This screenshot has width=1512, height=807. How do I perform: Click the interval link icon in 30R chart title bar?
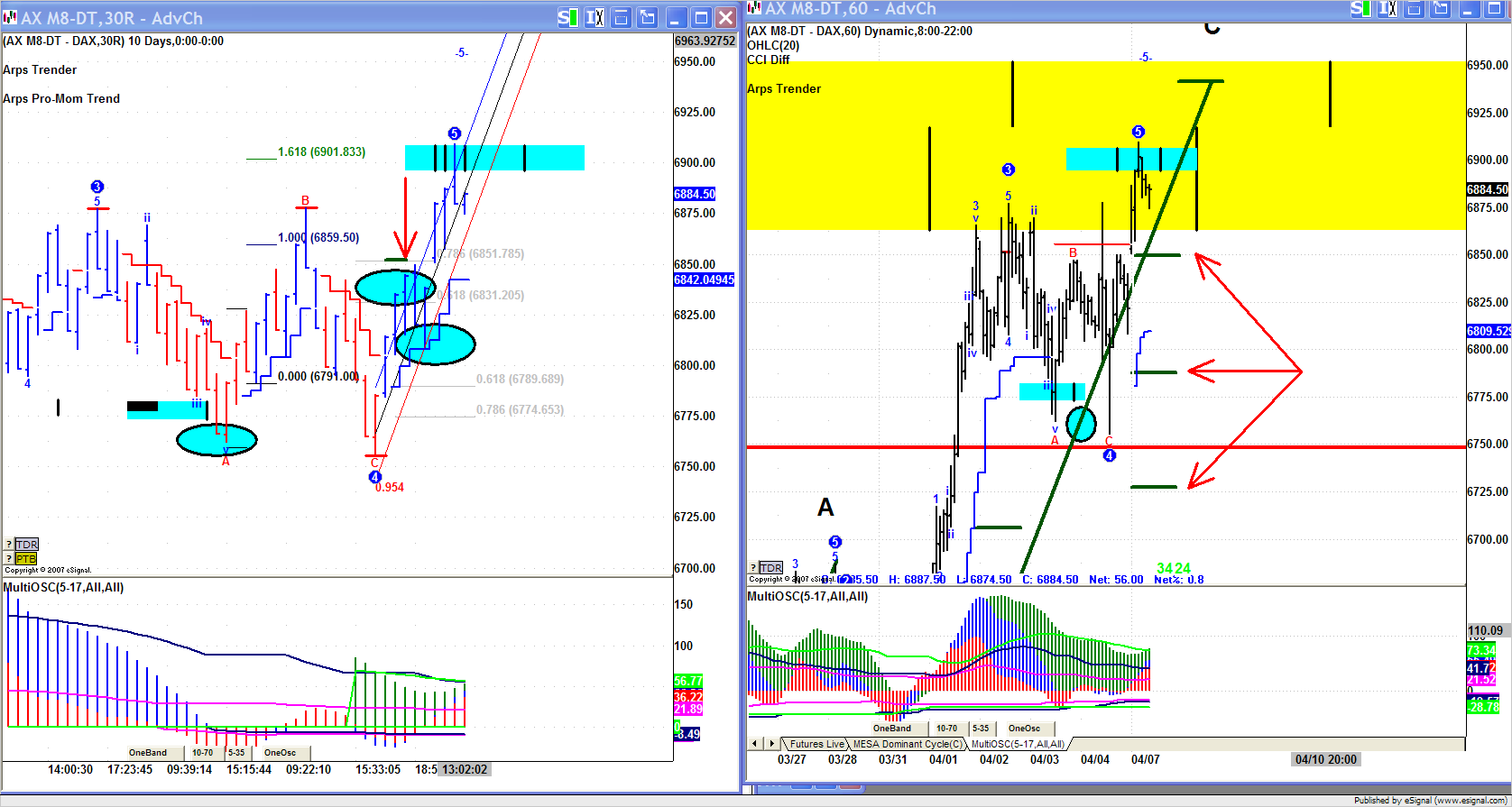[x=595, y=18]
